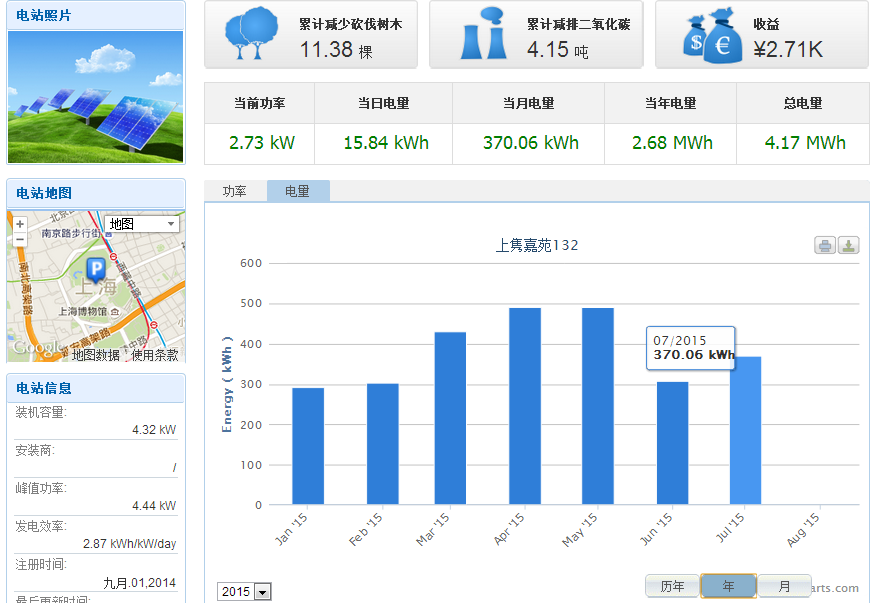Click the blue P marker on map
Viewport: 874px width, 603px height.
pos(96,268)
